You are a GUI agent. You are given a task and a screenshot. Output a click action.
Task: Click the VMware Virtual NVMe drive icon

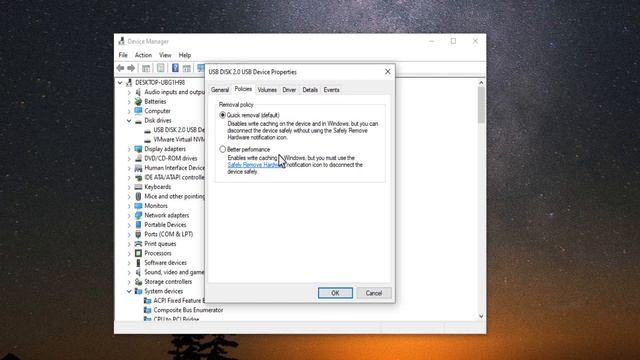[147, 140]
